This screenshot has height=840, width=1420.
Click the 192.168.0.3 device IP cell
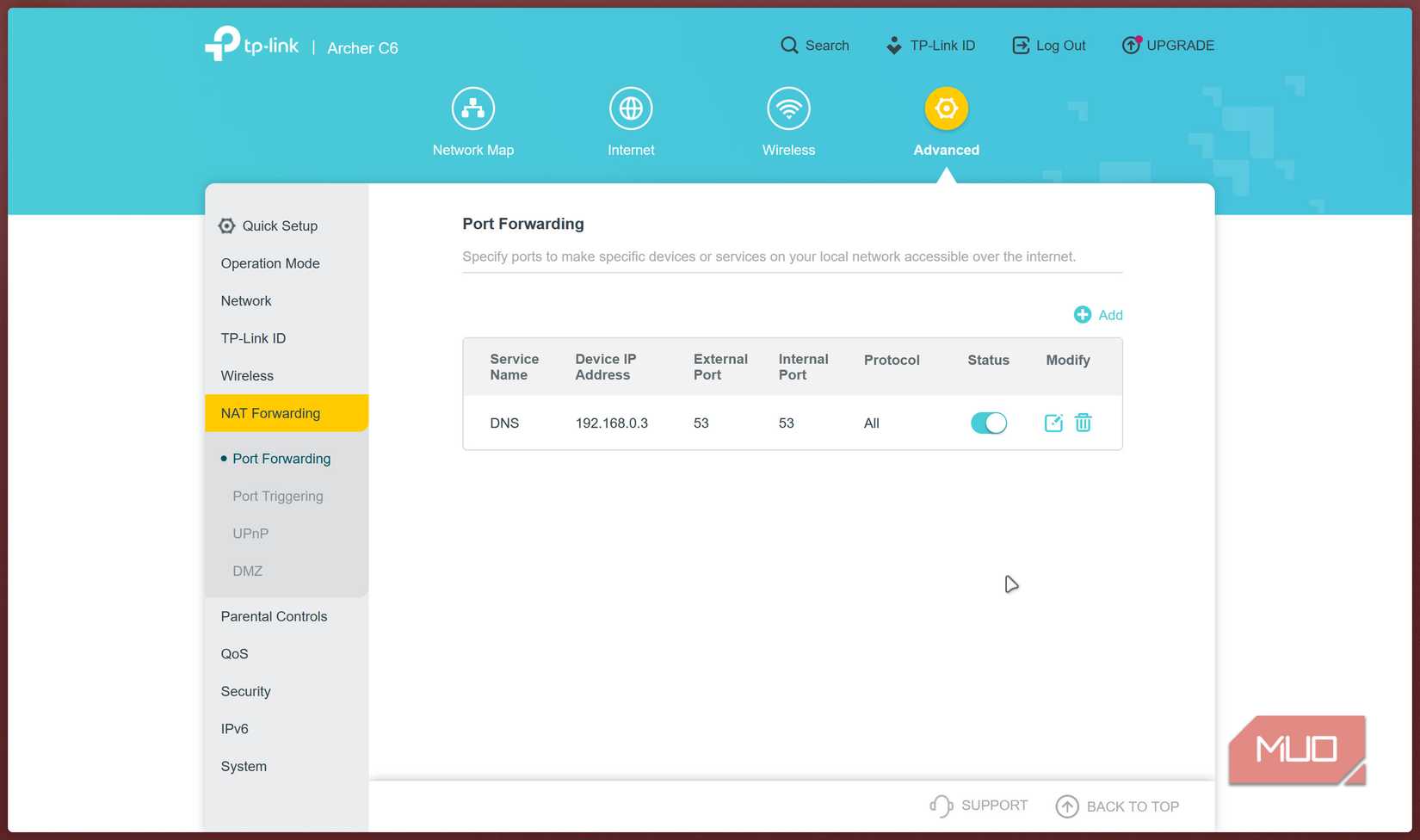(x=612, y=423)
